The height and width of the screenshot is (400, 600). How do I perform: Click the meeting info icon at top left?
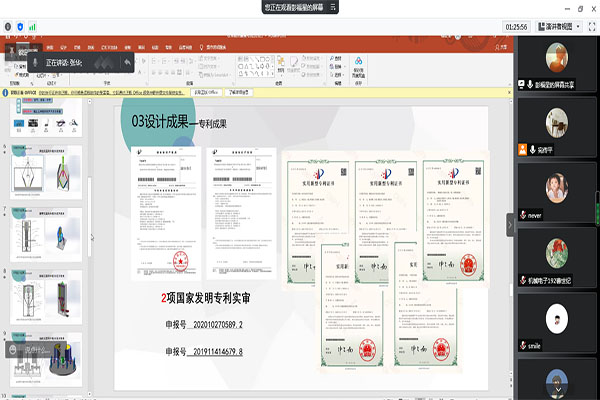(x=8, y=26)
